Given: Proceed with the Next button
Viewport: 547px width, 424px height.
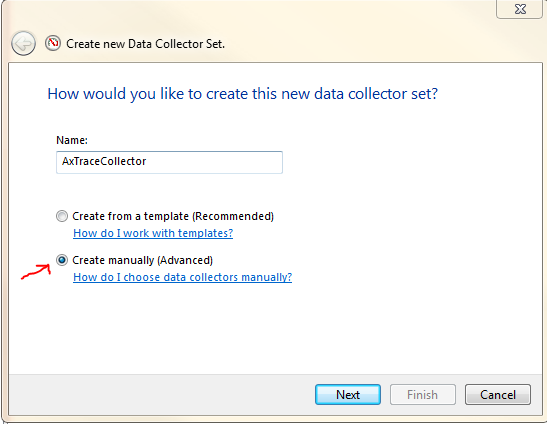Looking at the screenshot, I should click(348, 395).
